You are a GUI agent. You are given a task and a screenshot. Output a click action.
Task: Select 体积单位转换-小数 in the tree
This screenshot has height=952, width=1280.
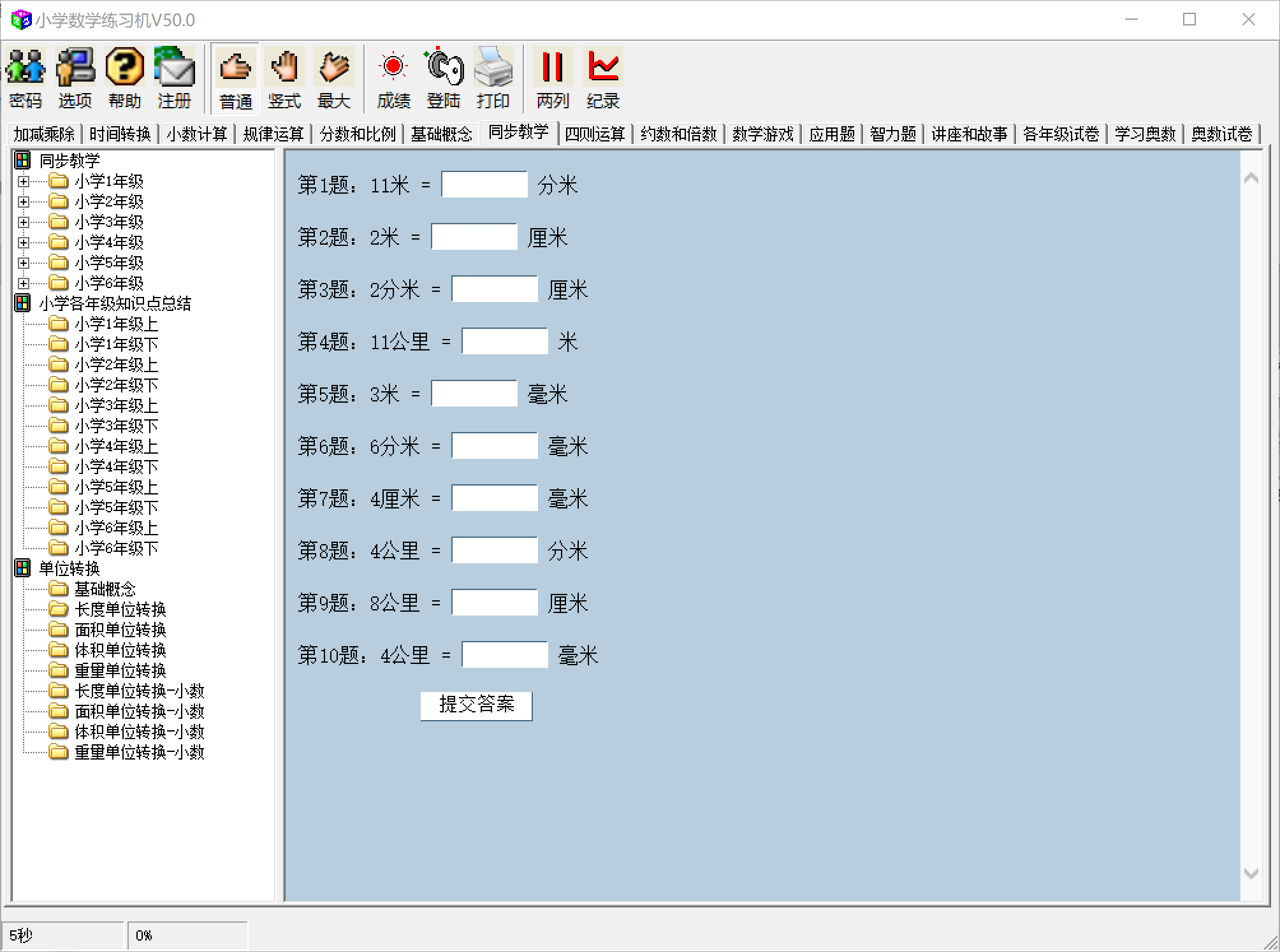coord(140,732)
